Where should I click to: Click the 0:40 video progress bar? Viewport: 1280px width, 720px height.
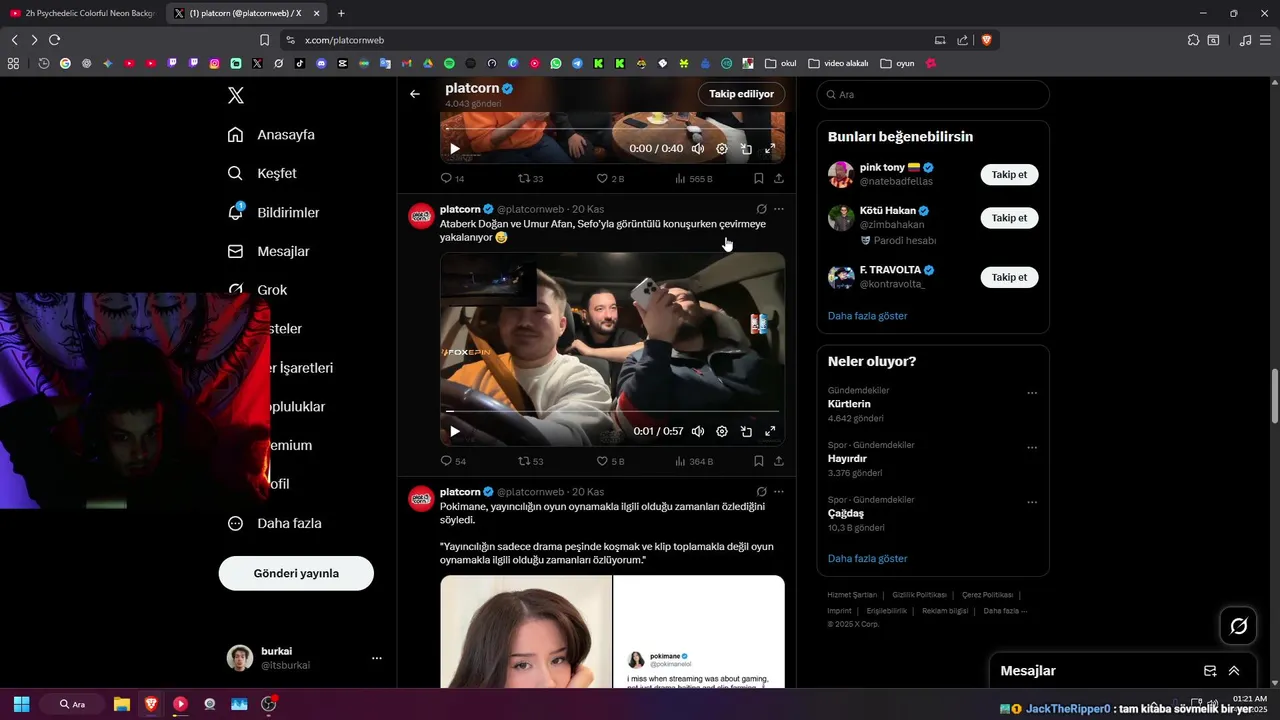pos(612,129)
